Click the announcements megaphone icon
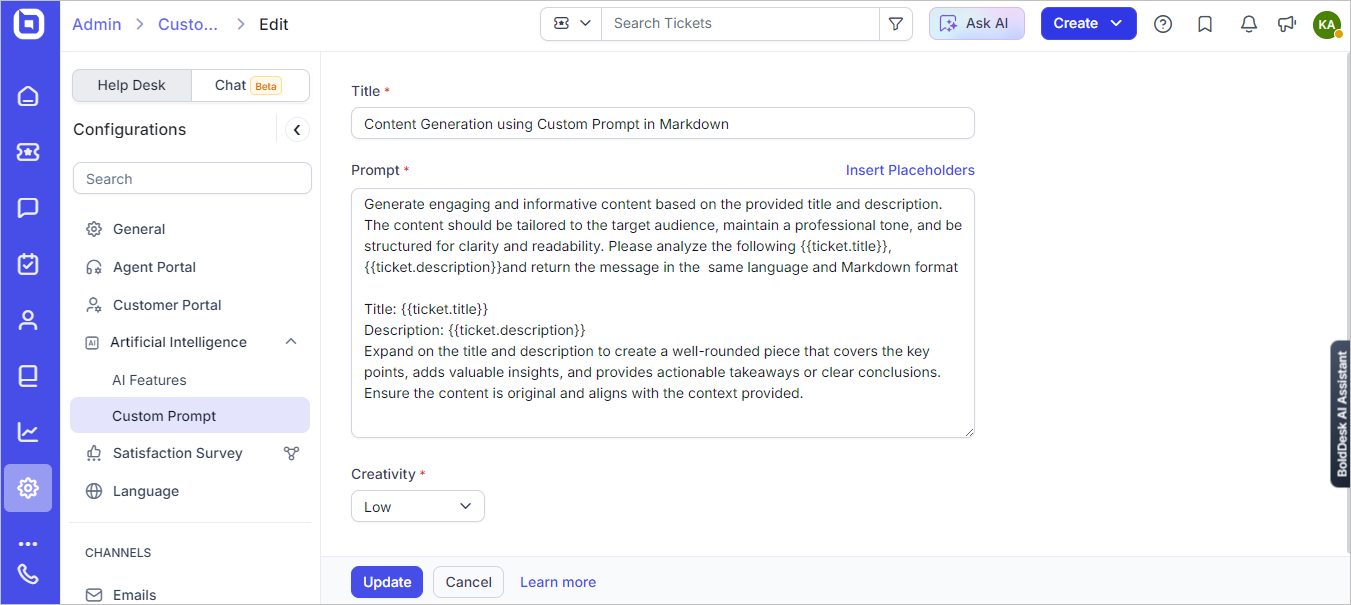 [1287, 24]
